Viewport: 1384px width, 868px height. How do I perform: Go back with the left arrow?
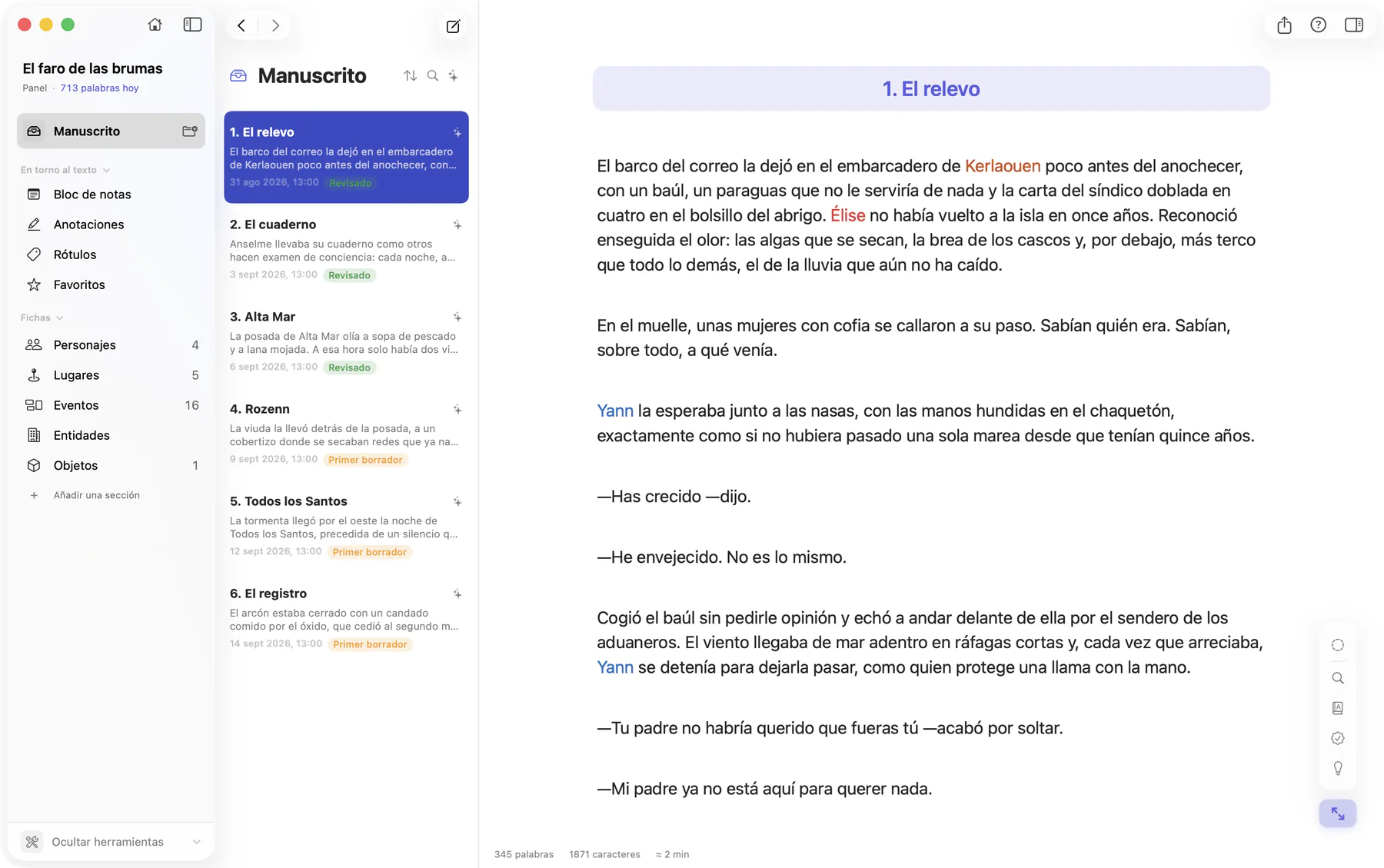coord(241,25)
